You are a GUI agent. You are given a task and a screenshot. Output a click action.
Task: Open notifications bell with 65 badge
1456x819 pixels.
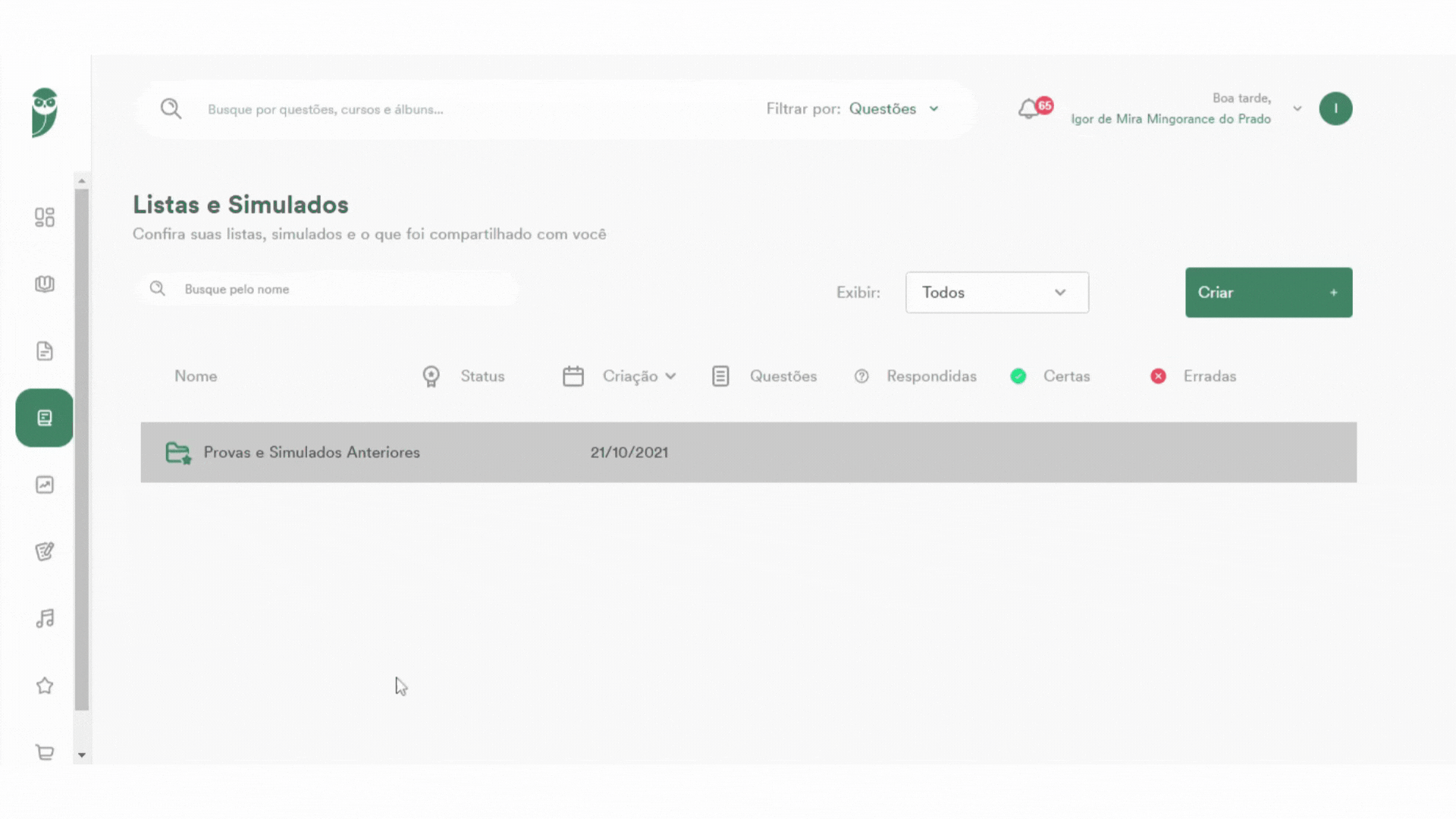click(x=1034, y=108)
